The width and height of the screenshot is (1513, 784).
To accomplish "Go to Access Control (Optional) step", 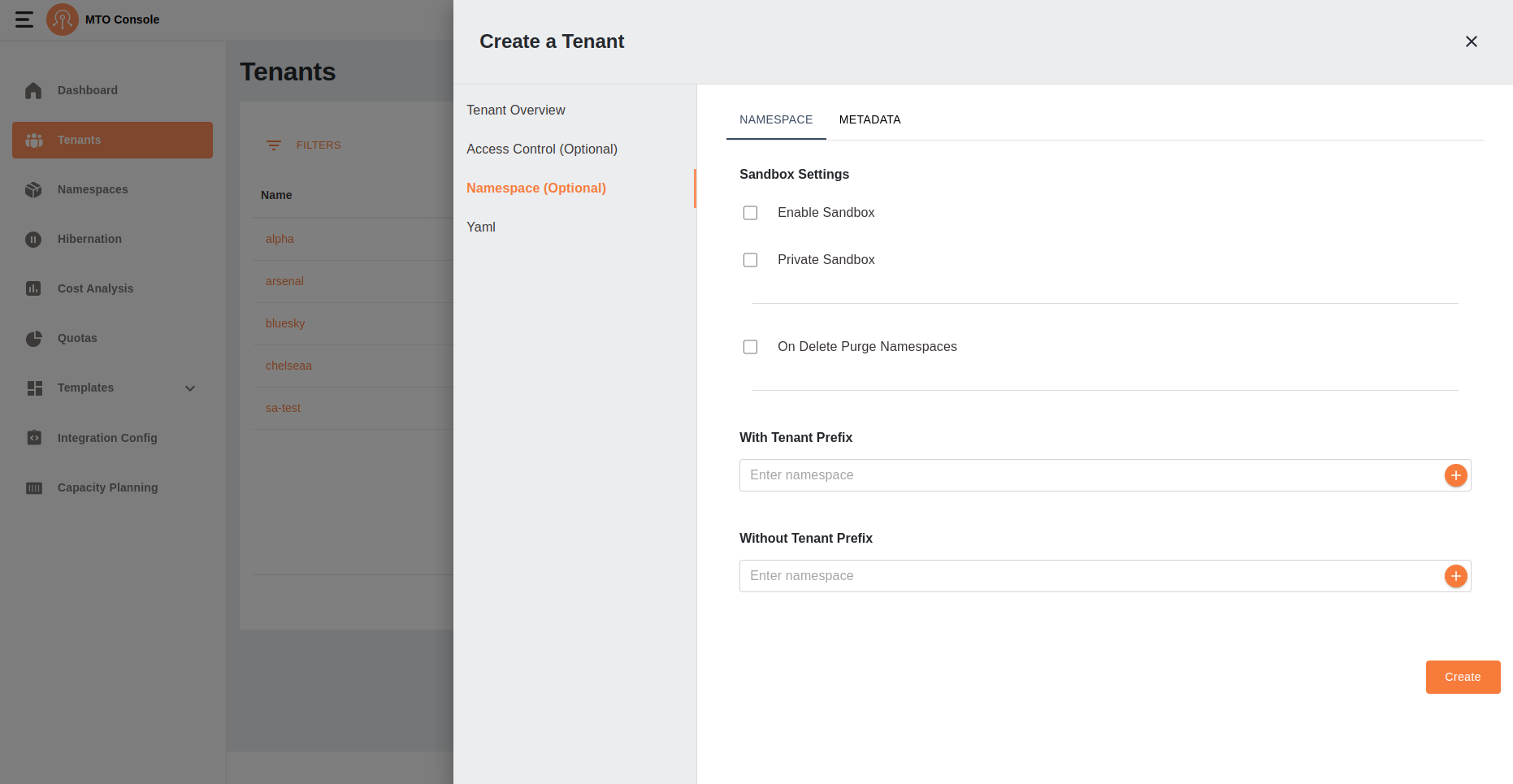I will point(542,149).
